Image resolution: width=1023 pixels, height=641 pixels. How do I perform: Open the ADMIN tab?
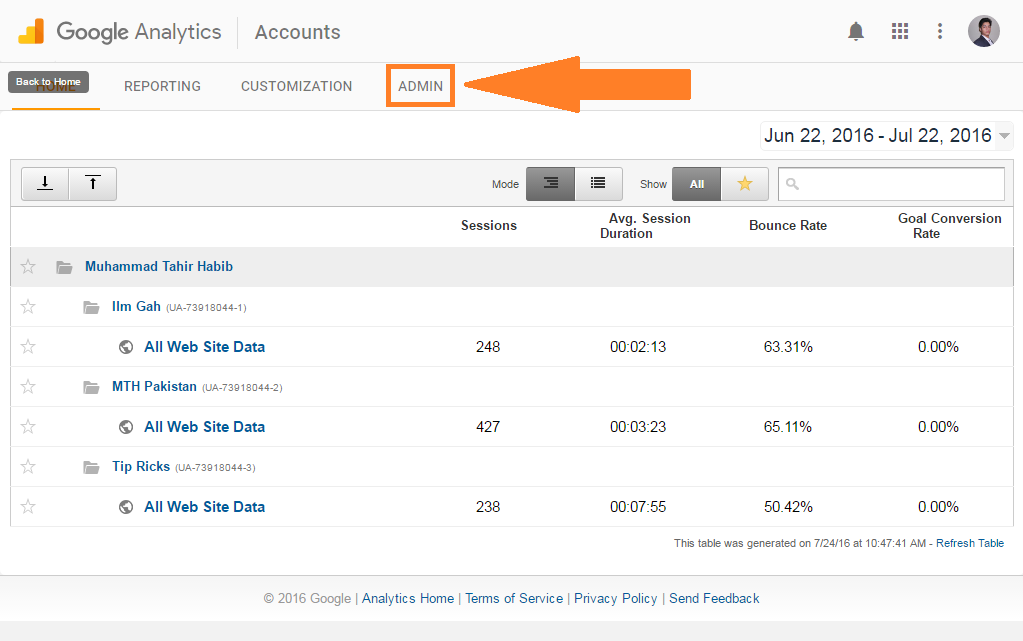point(420,86)
